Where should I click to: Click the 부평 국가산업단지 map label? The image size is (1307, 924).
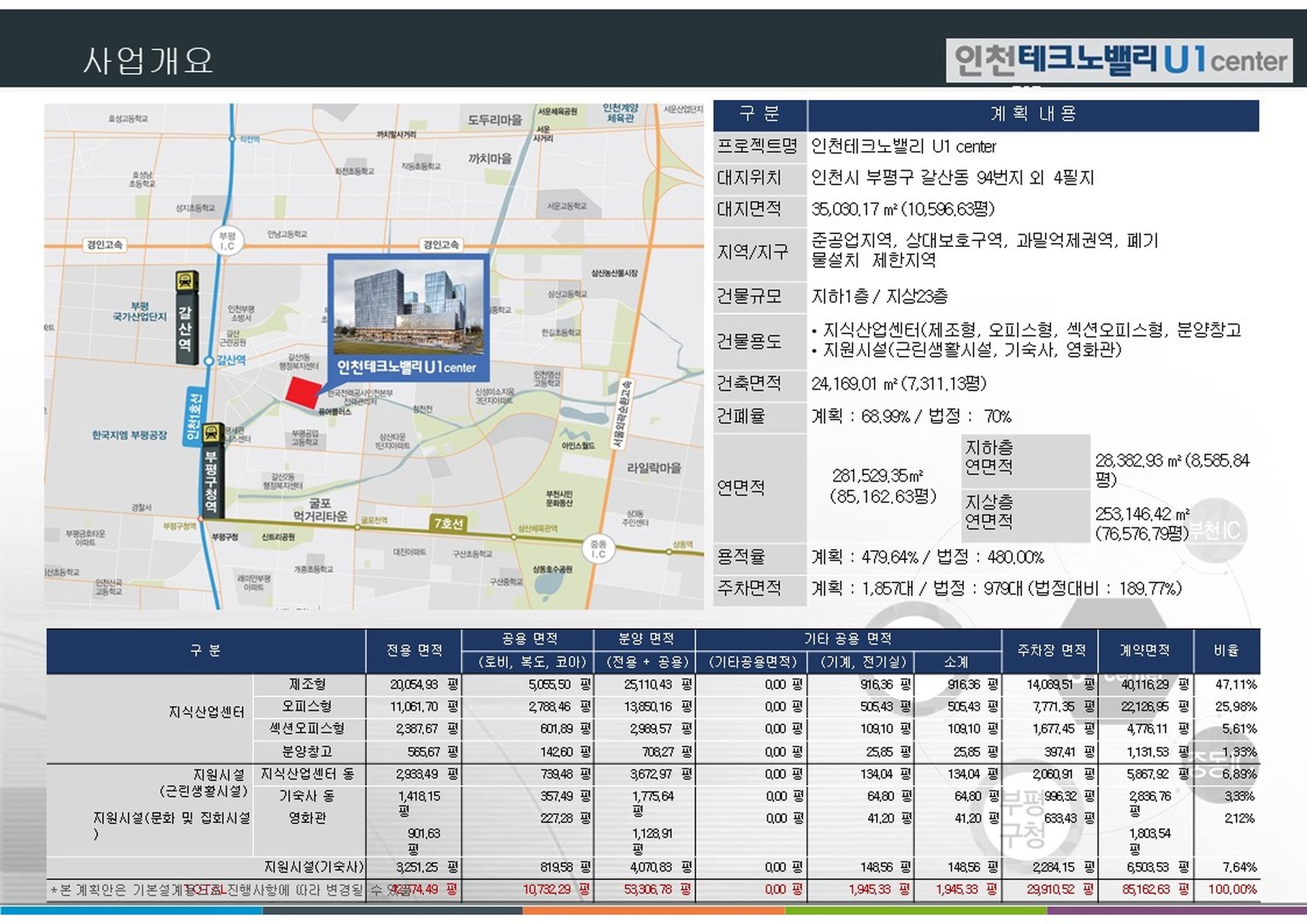pyautogui.click(x=140, y=312)
